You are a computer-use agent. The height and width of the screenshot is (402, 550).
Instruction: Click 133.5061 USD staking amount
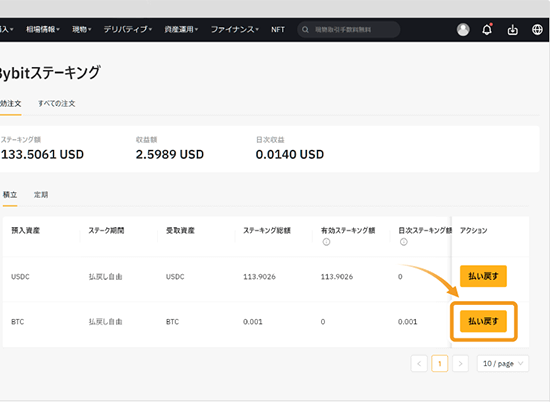click(x=42, y=154)
